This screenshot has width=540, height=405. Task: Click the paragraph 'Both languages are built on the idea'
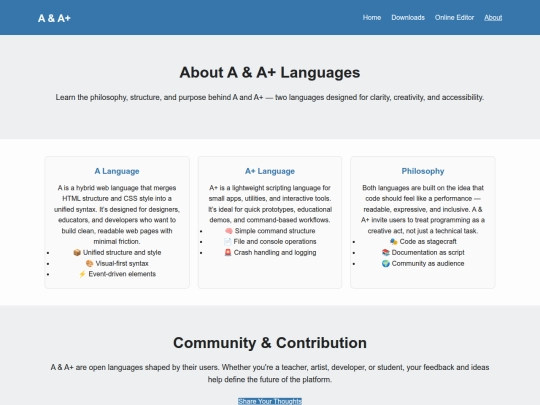tap(423, 209)
